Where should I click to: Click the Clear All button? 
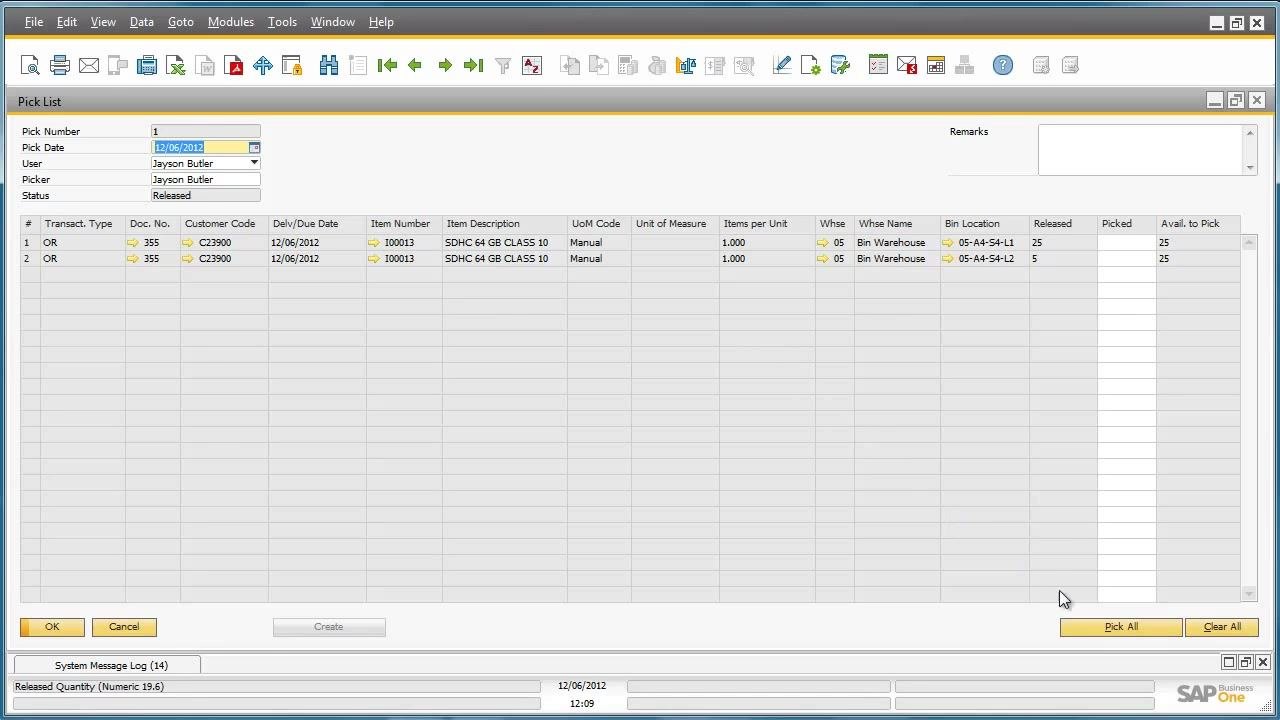[x=1222, y=627]
